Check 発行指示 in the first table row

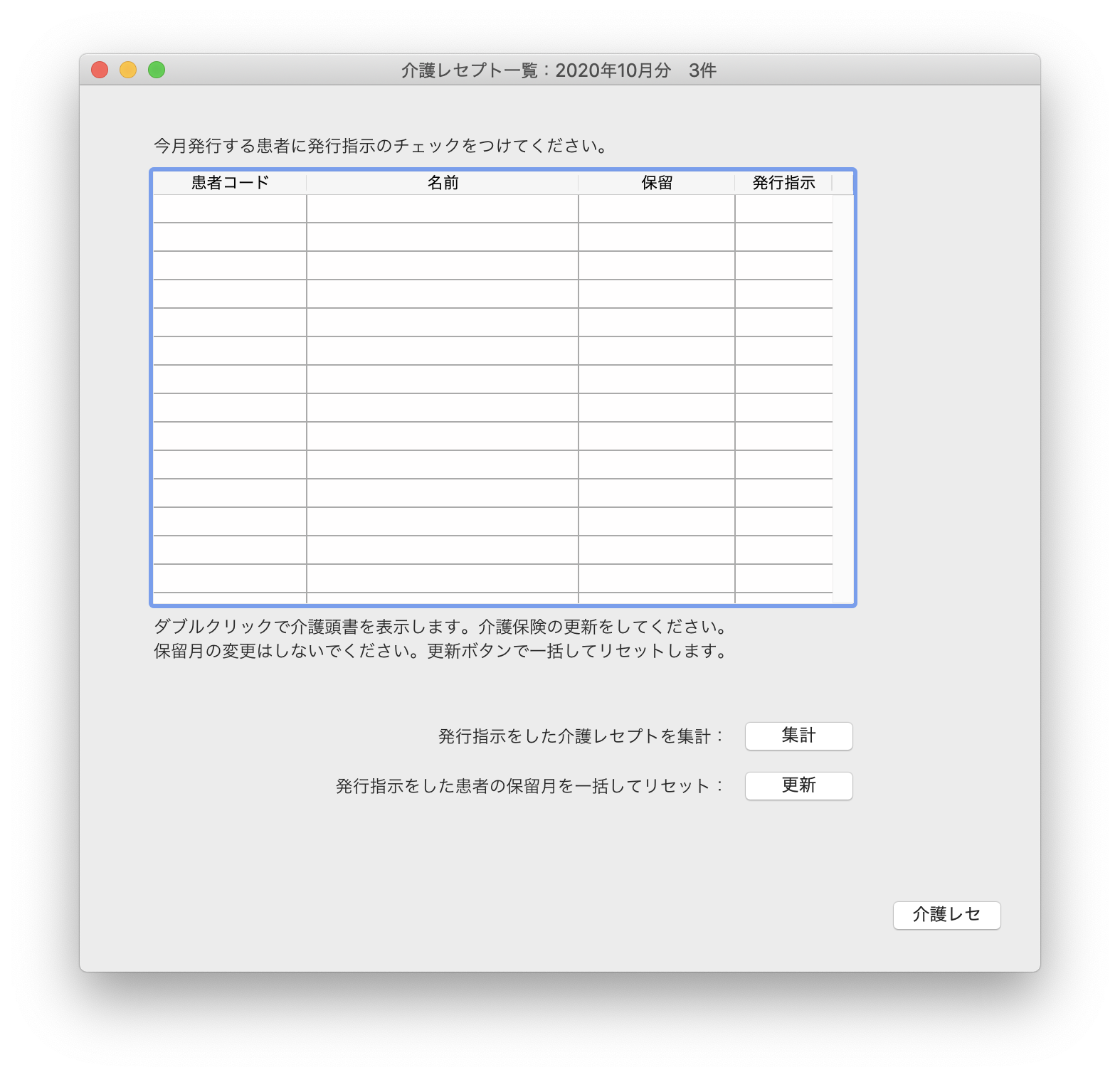coord(783,209)
